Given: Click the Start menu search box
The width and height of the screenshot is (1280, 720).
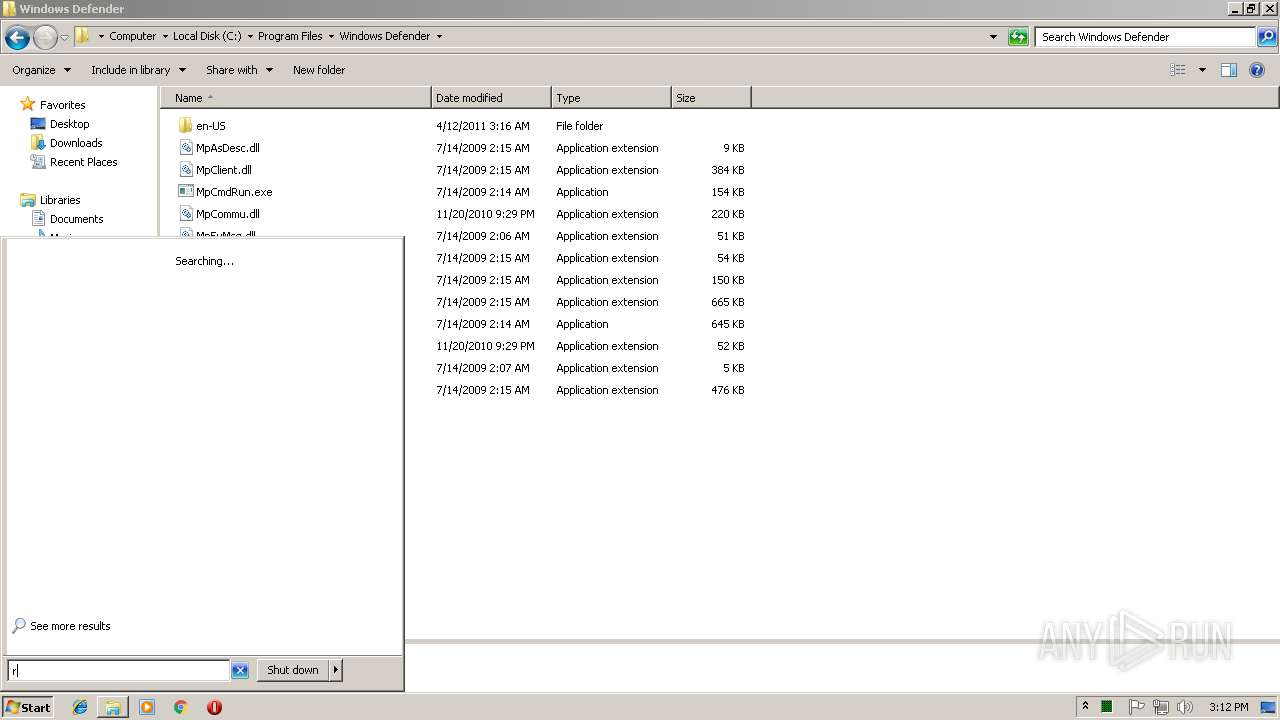Looking at the screenshot, I should click(x=118, y=670).
